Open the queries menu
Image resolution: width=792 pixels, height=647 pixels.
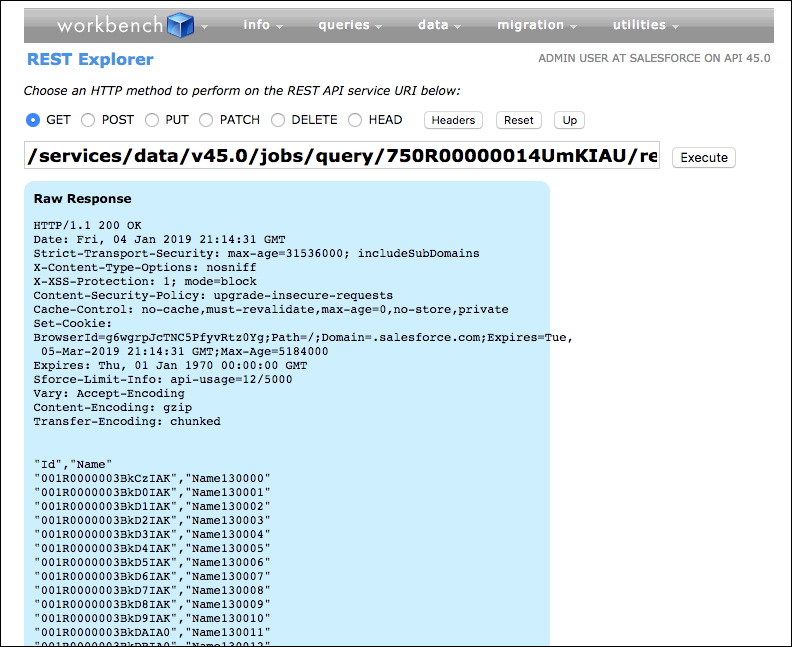350,25
